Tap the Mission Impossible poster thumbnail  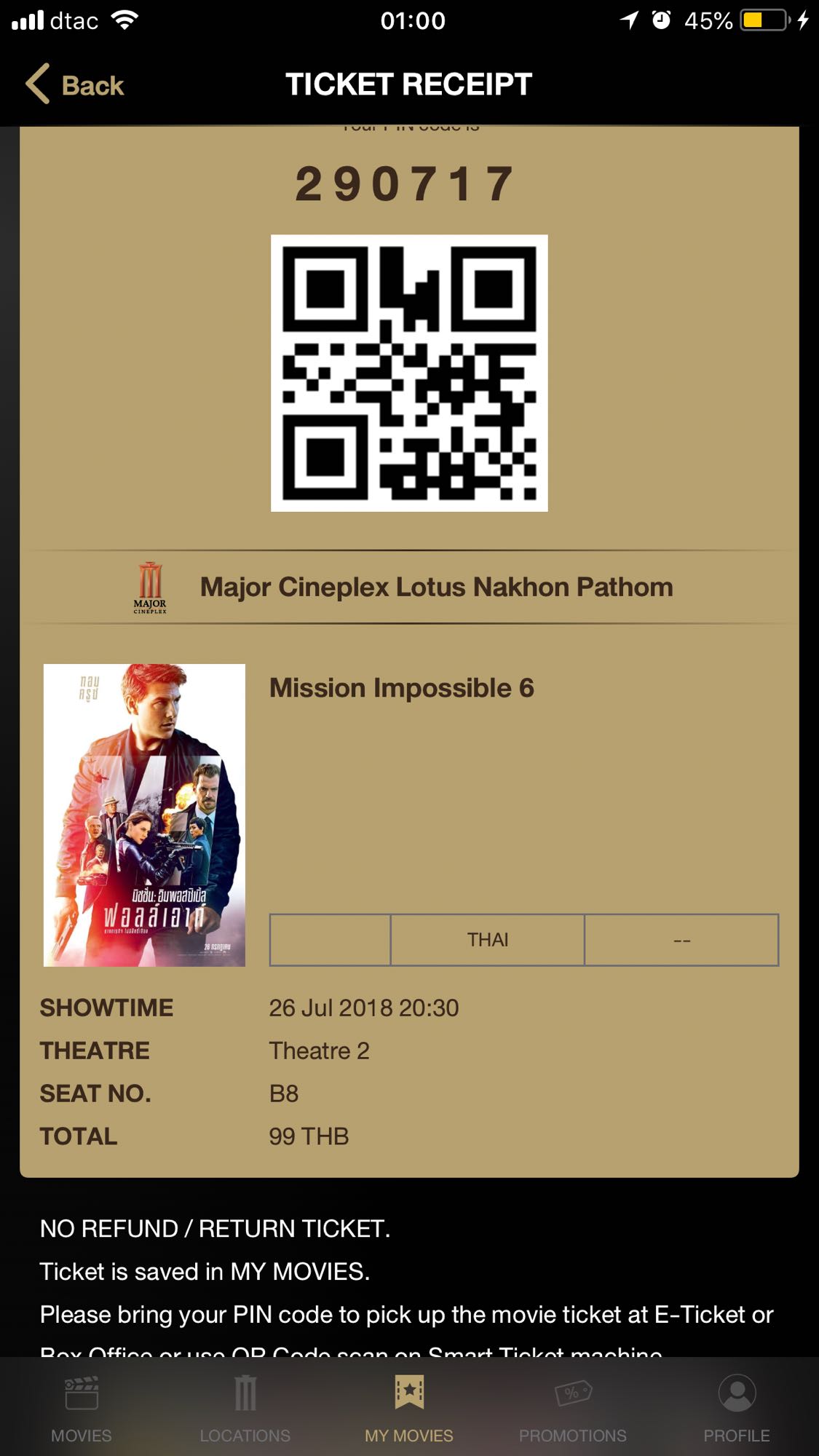pyautogui.click(x=144, y=815)
